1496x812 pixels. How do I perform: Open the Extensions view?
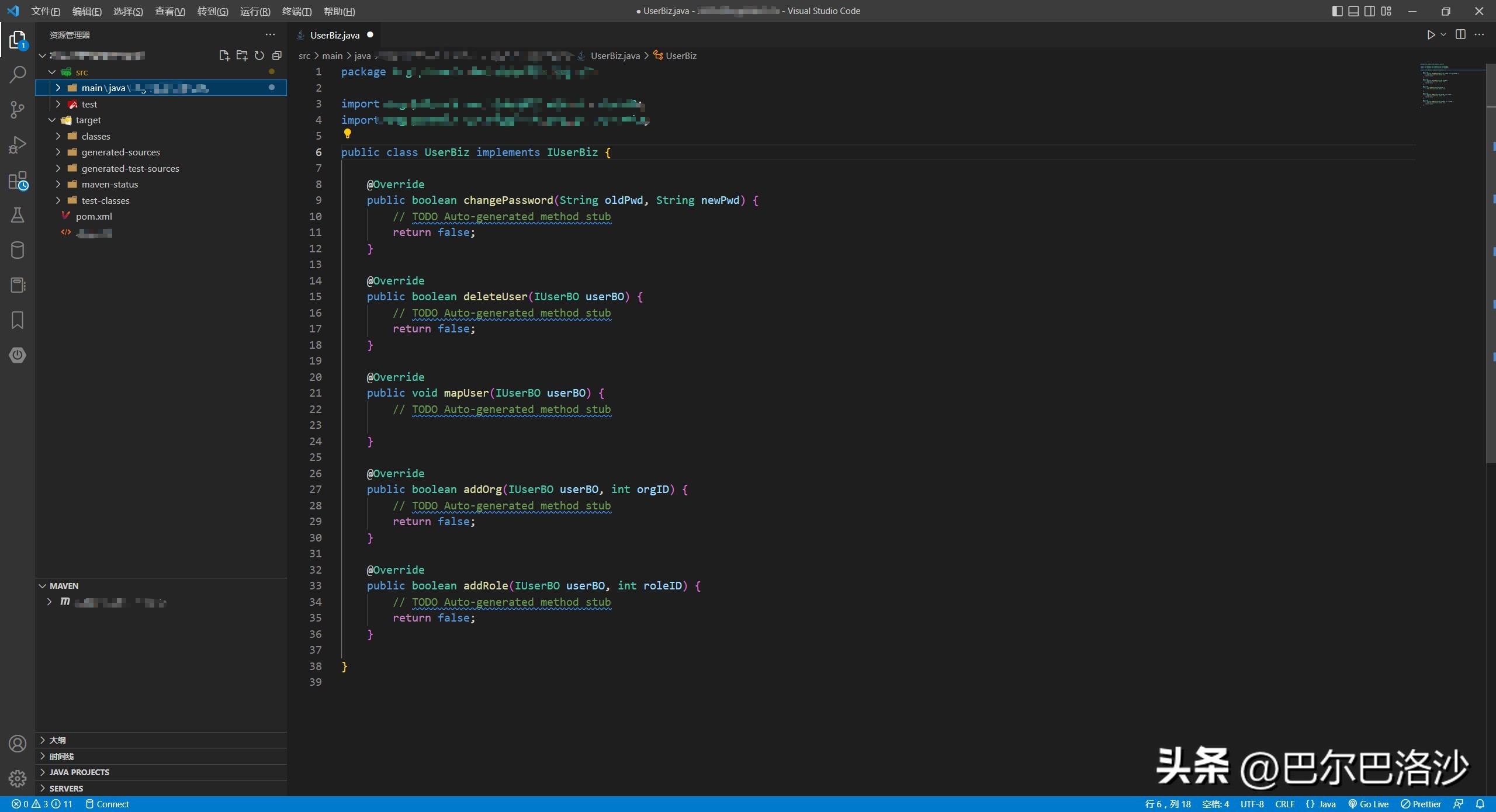point(18,181)
